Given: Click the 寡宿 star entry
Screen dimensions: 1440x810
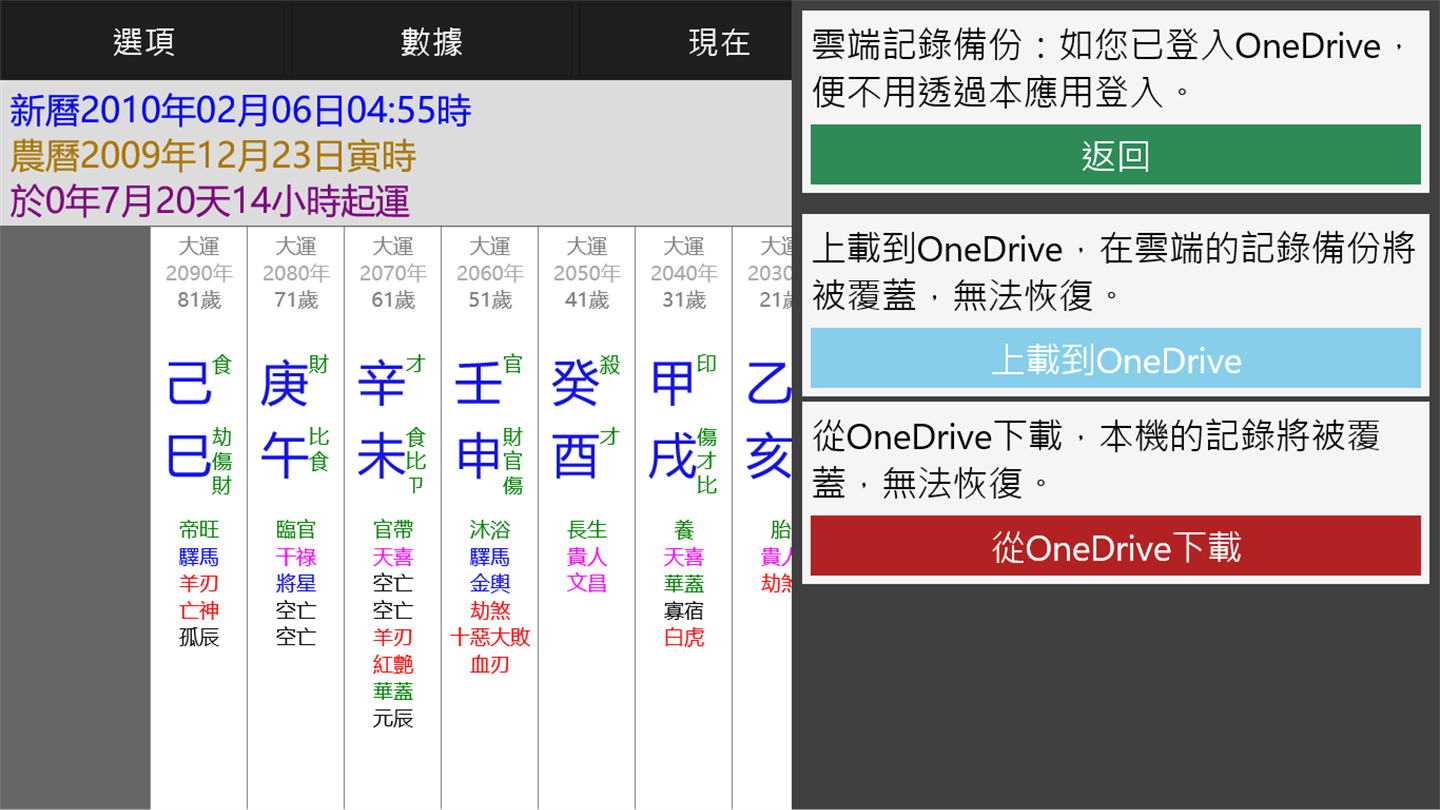Looking at the screenshot, I should [x=684, y=610].
